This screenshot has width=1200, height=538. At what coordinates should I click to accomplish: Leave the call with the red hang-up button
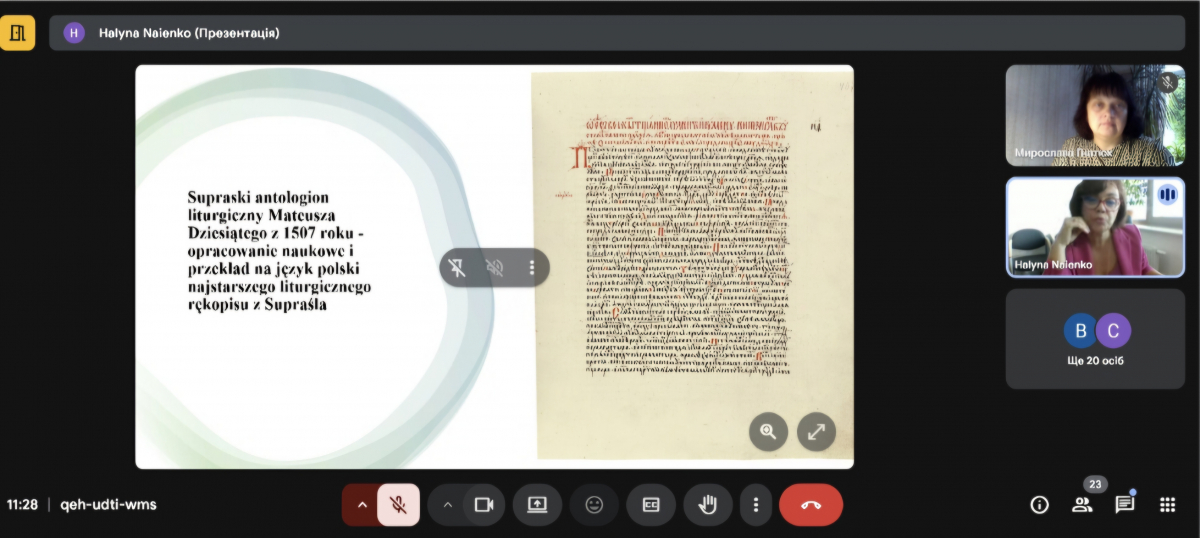coord(811,505)
